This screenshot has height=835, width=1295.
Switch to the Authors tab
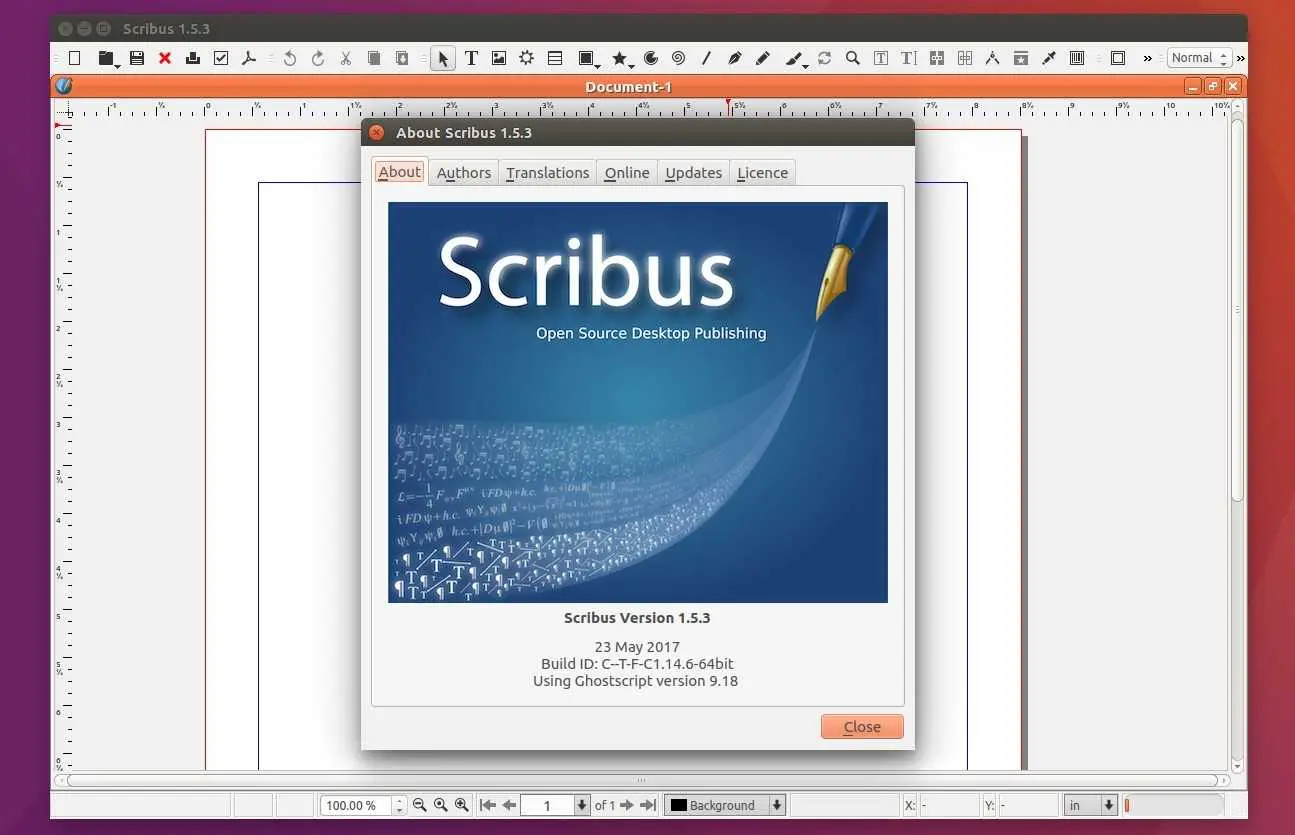(464, 173)
